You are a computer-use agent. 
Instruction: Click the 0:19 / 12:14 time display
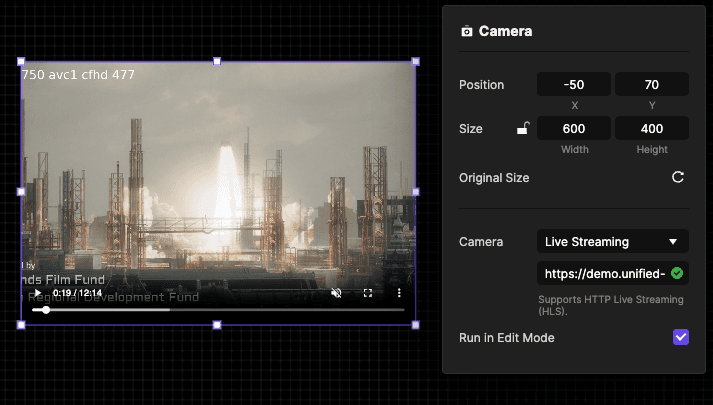pyautogui.click(x=77, y=293)
